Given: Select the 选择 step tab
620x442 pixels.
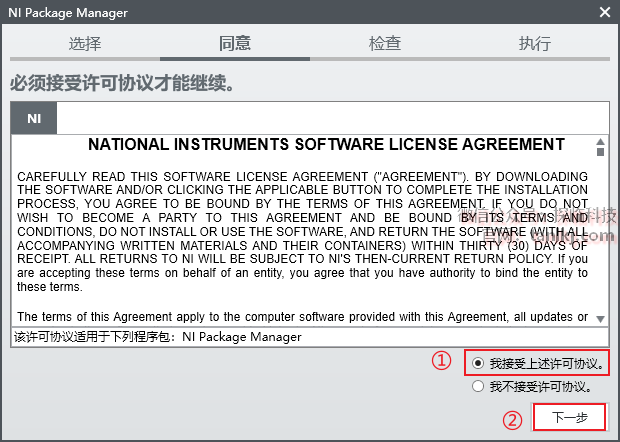Looking at the screenshot, I should click(x=85, y=43).
